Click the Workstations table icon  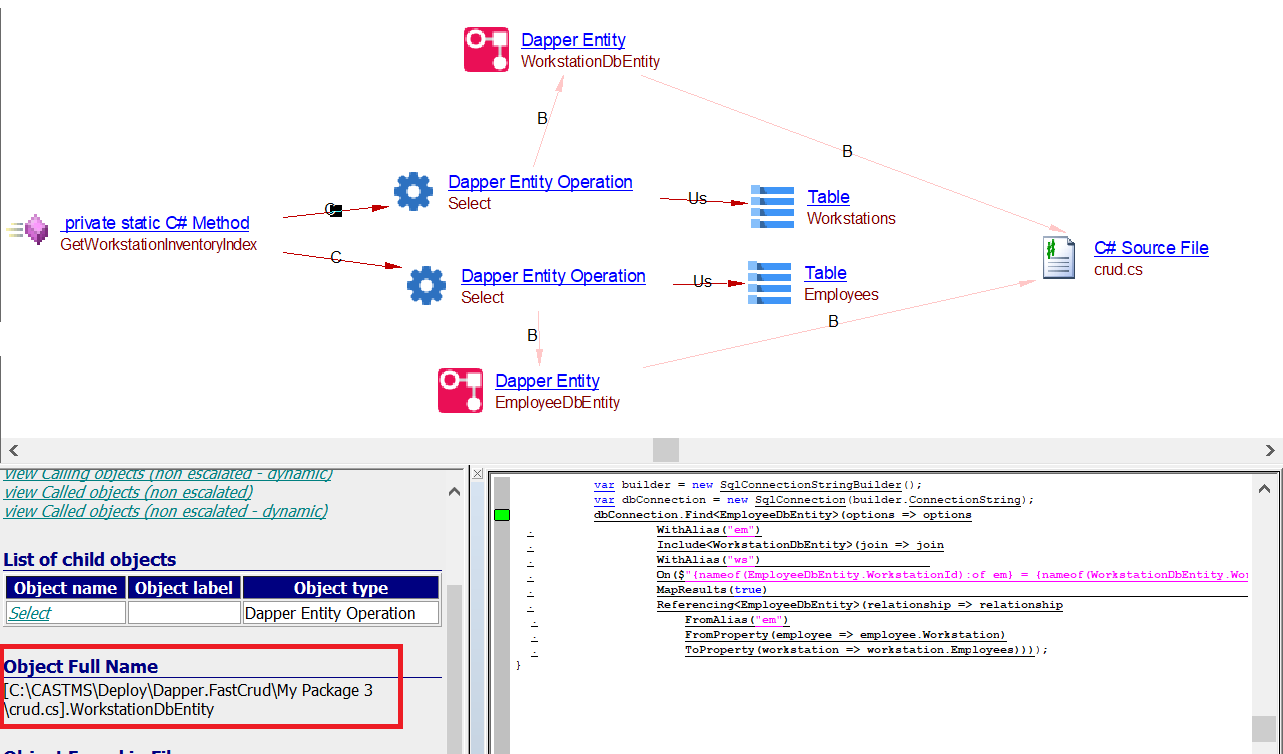click(772, 207)
